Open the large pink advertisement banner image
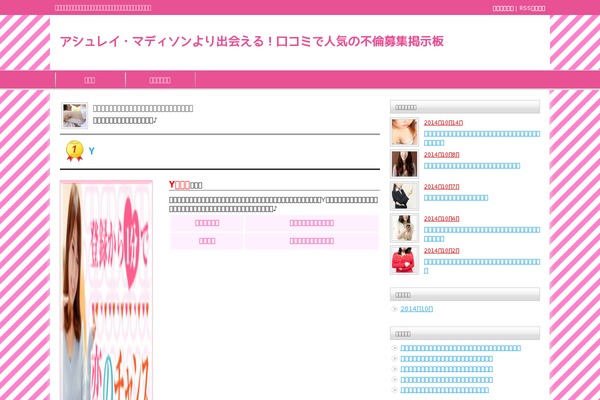The height and width of the screenshot is (400, 600). click(x=106, y=290)
